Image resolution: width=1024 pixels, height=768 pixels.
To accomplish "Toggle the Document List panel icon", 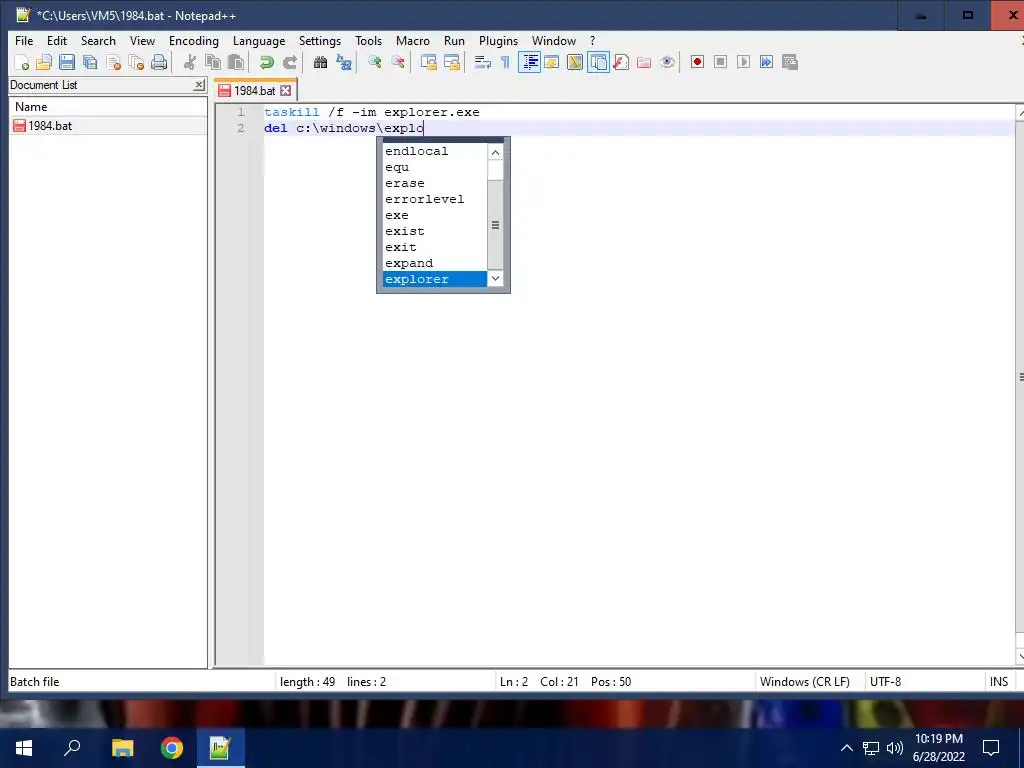I will pos(598,62).
